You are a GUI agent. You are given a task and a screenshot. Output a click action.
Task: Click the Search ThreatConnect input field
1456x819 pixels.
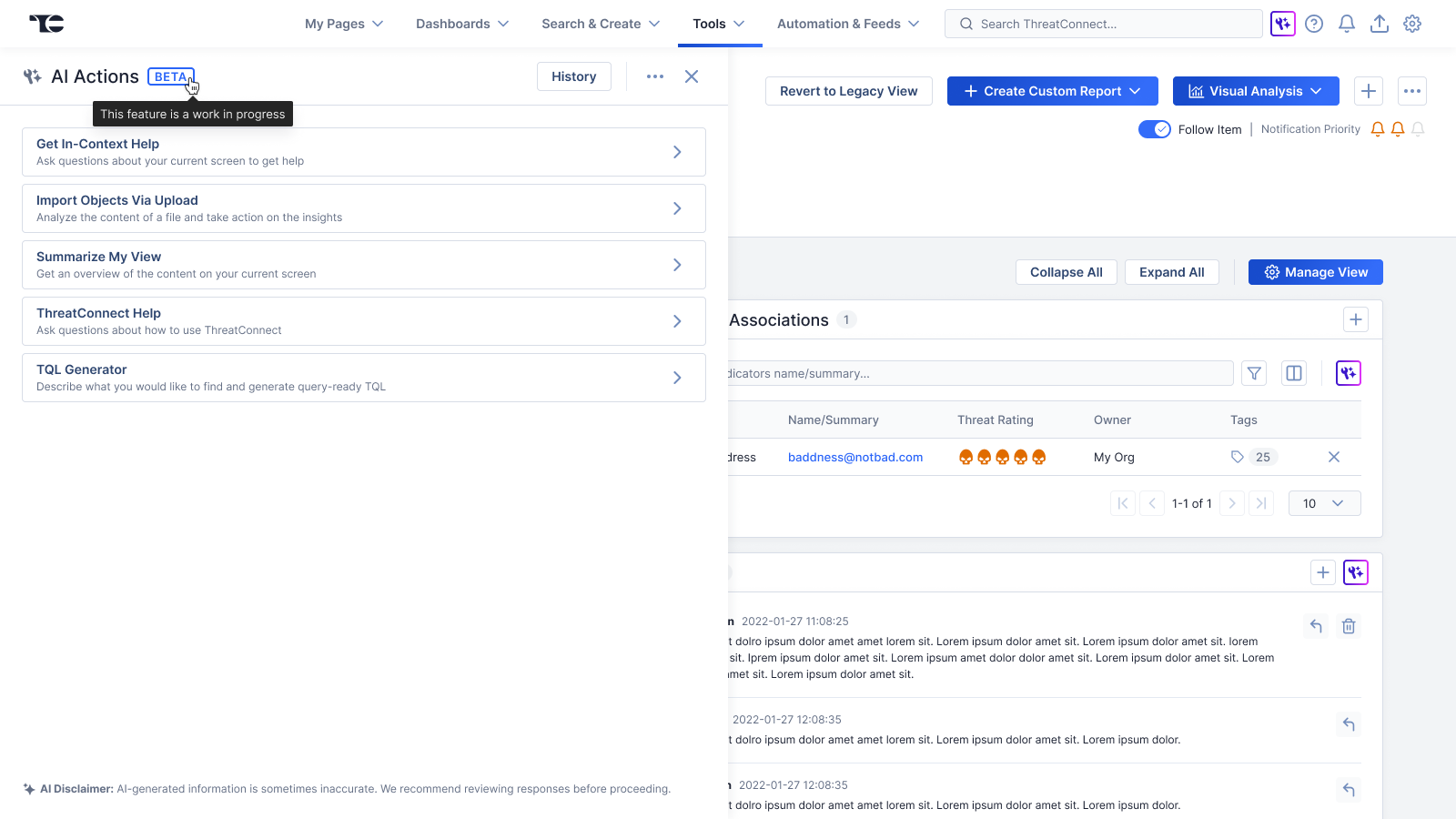pos(1103,24)
